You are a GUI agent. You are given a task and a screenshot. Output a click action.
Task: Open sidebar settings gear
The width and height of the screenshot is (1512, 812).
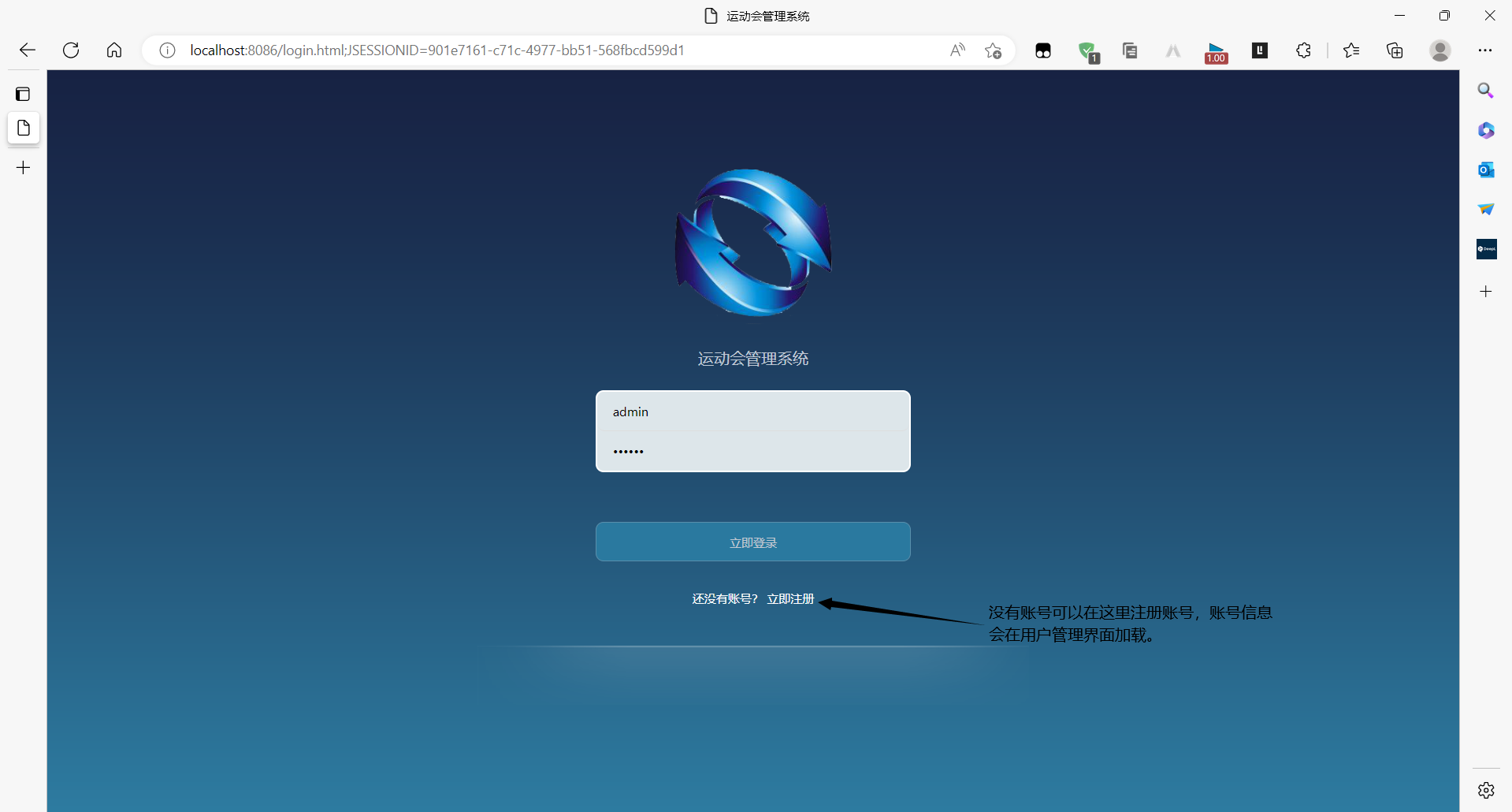pos(1485,790)
